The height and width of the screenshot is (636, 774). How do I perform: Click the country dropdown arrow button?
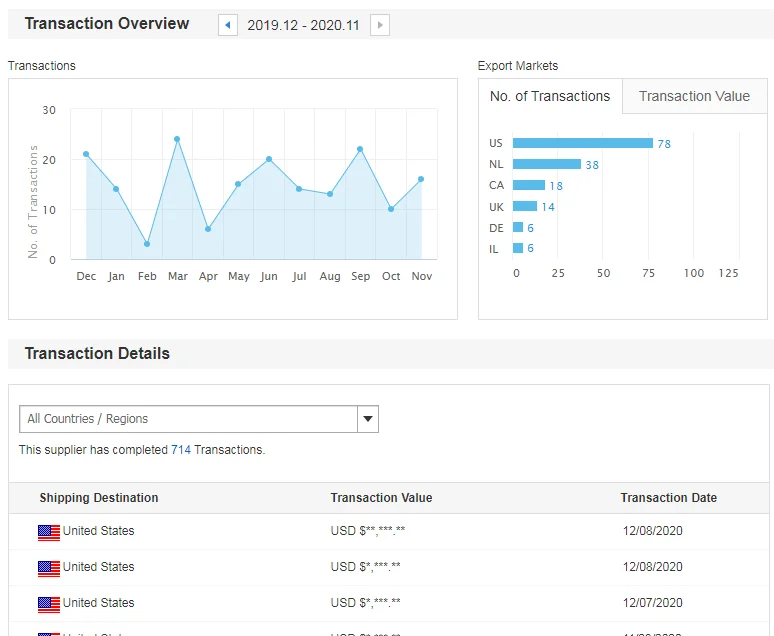[367, 419]
